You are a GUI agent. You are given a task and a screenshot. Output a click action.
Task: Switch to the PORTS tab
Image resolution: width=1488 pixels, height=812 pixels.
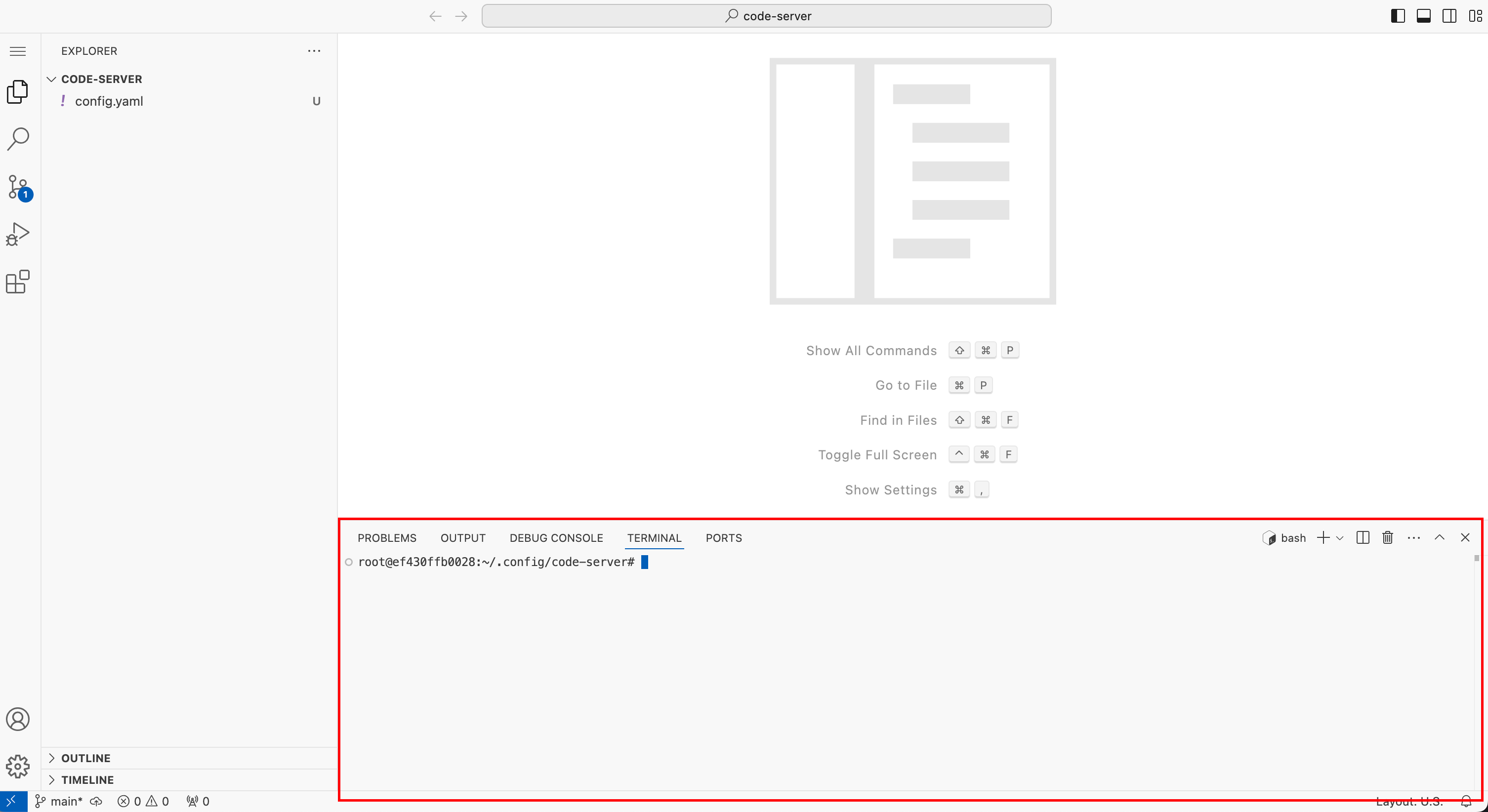click(x=724, y=538)
